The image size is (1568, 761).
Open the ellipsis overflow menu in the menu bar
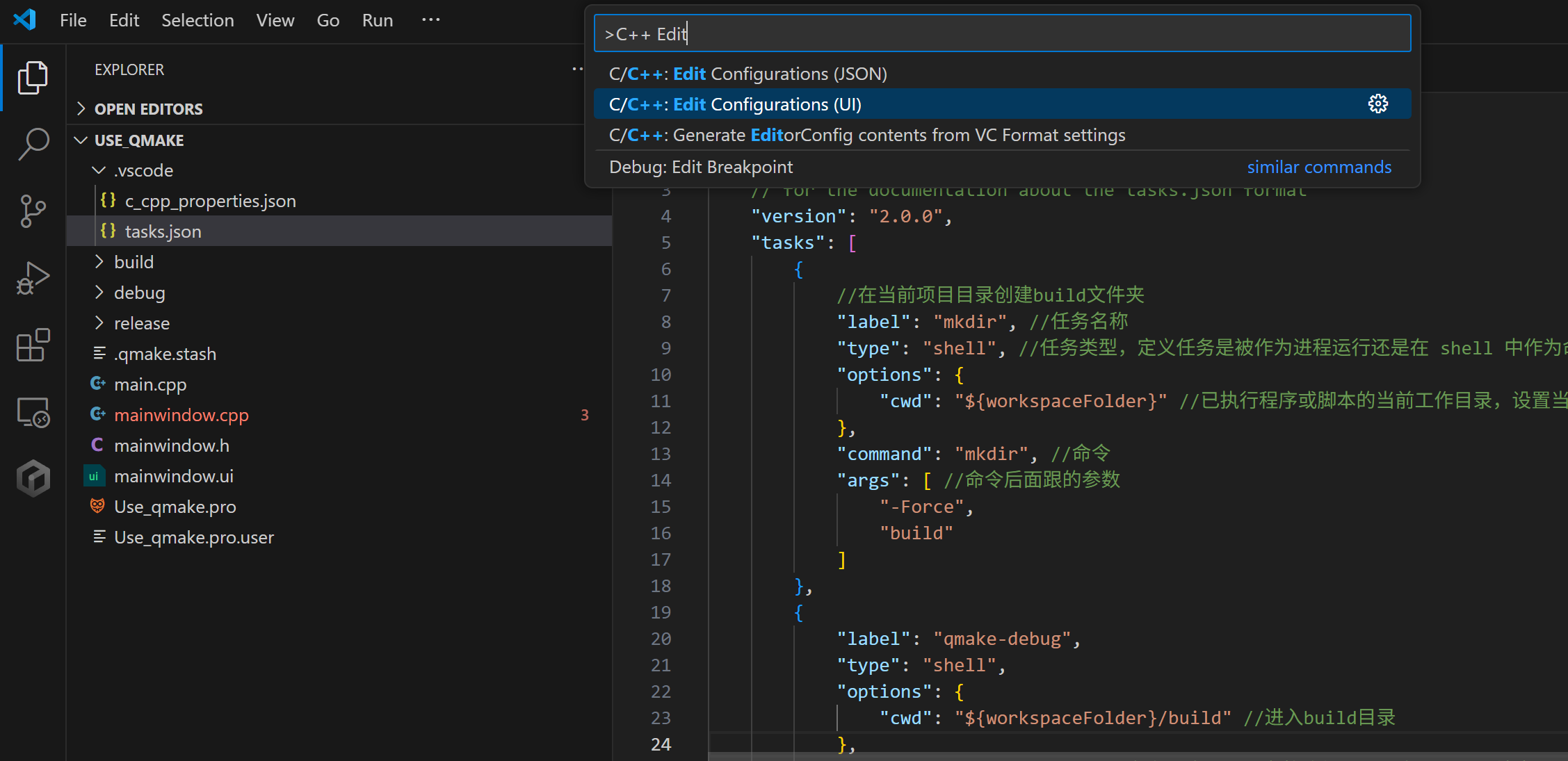coord(430,20)
